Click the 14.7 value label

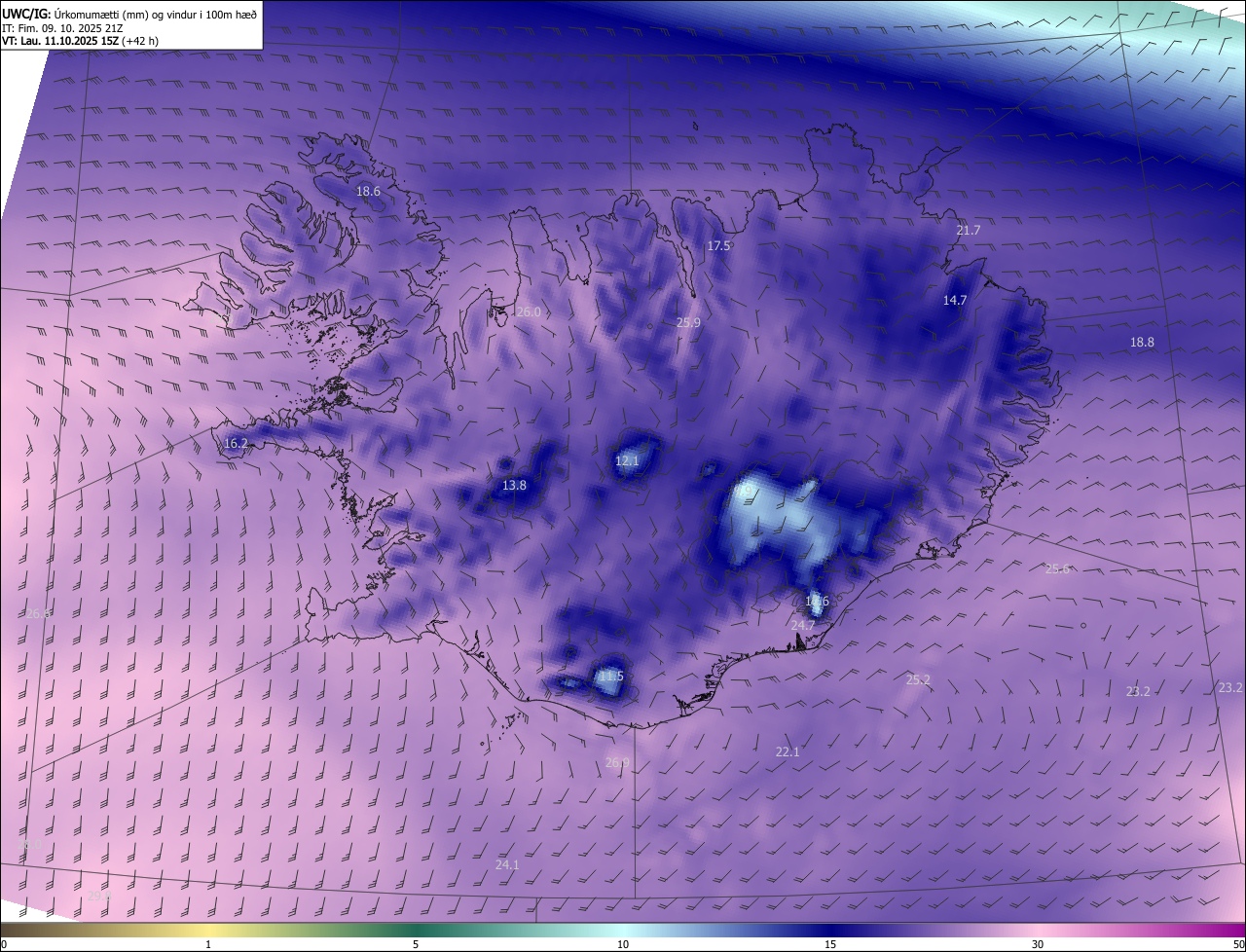[955, 301]
